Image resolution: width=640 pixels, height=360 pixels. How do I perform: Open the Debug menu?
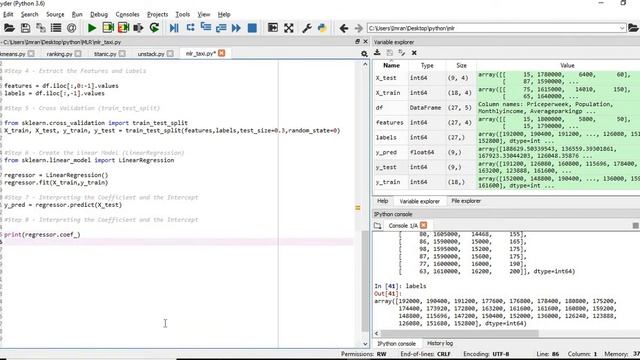click(x=99, y=14)
